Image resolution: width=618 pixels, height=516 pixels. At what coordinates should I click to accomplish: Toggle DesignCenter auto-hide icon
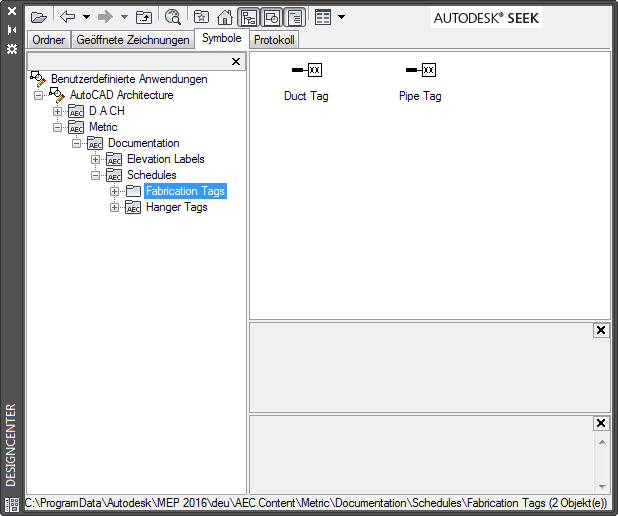12,30
